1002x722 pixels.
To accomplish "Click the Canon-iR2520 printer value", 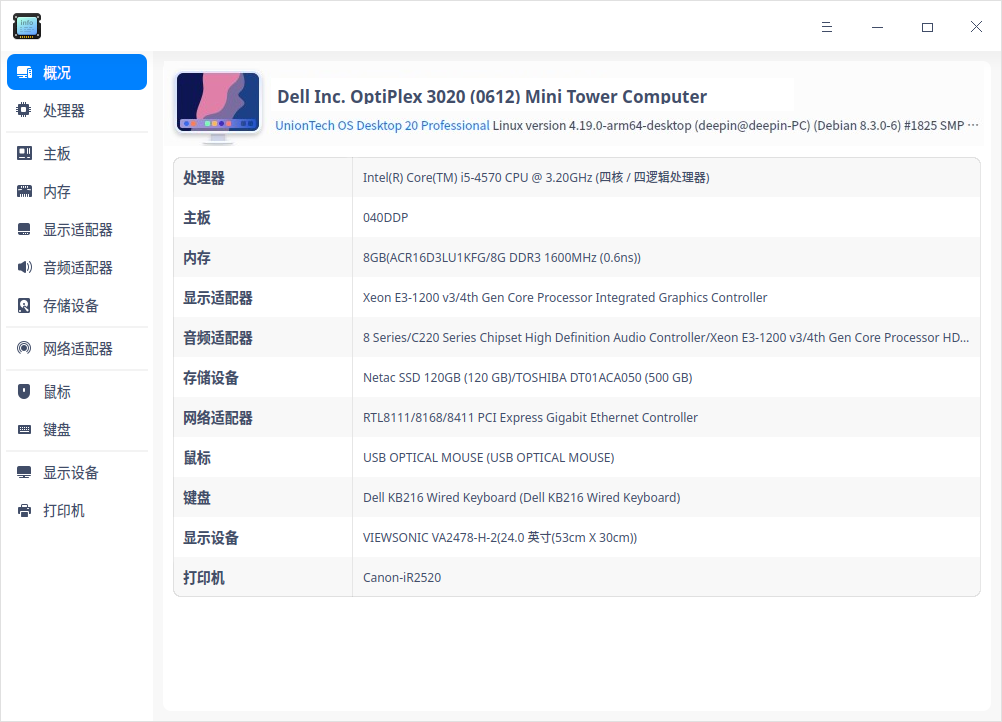I will point(402,578).
